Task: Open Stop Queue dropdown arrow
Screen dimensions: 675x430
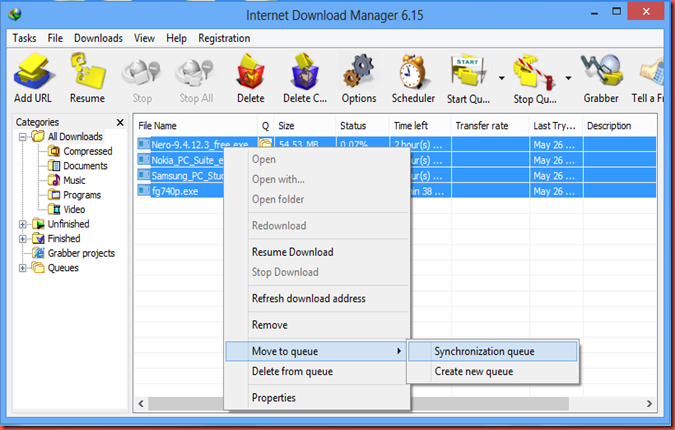Action: pos(568,78)
